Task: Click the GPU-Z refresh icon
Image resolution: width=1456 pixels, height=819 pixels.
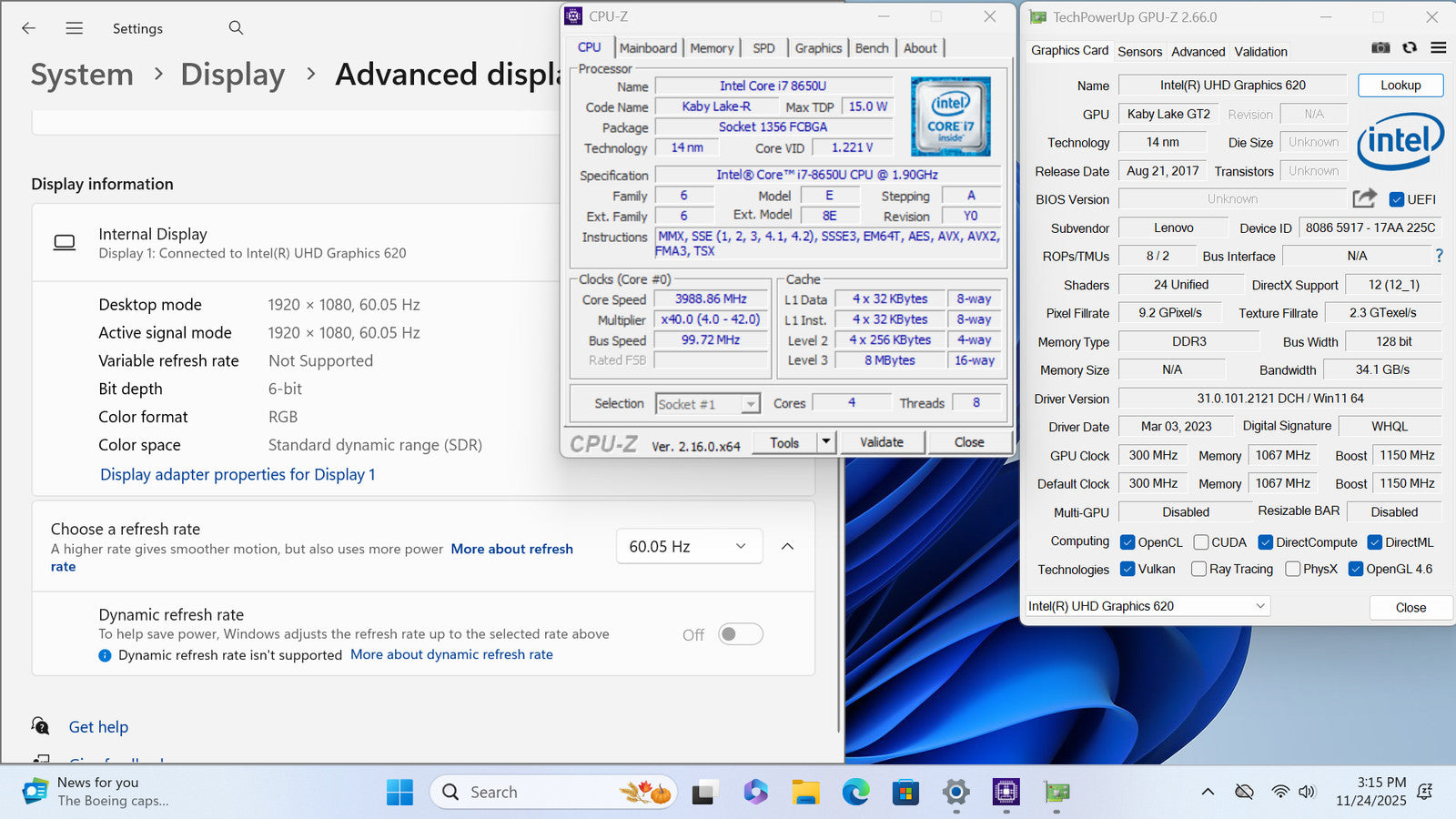Action: pyautogui.click(x=1410, y=48)
